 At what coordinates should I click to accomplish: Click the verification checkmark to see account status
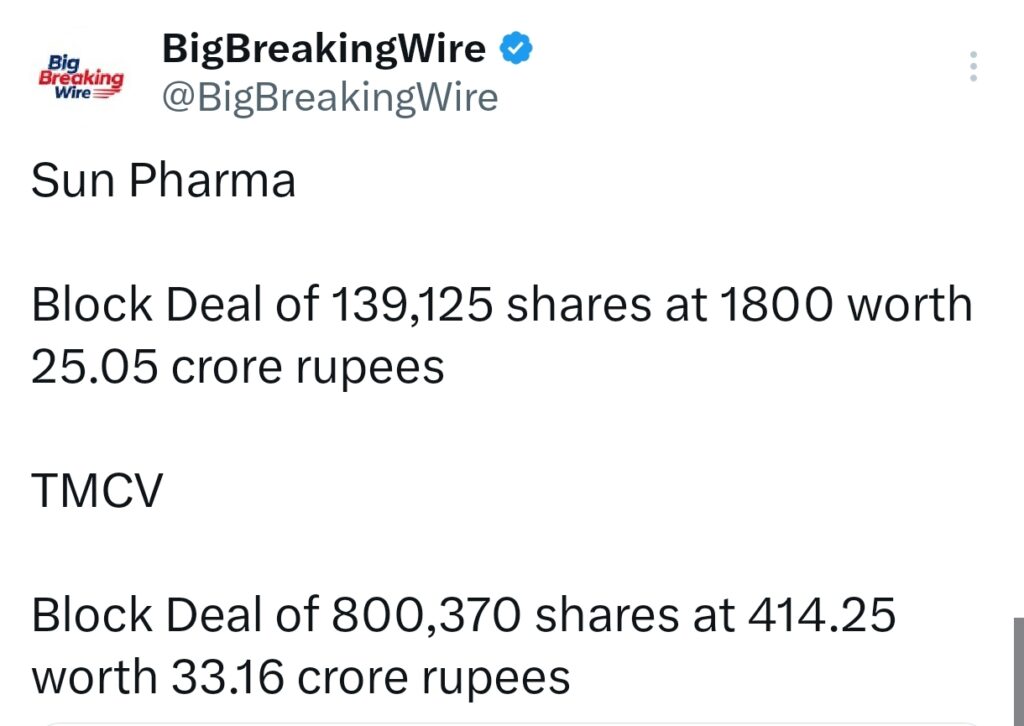click(516, 47)
